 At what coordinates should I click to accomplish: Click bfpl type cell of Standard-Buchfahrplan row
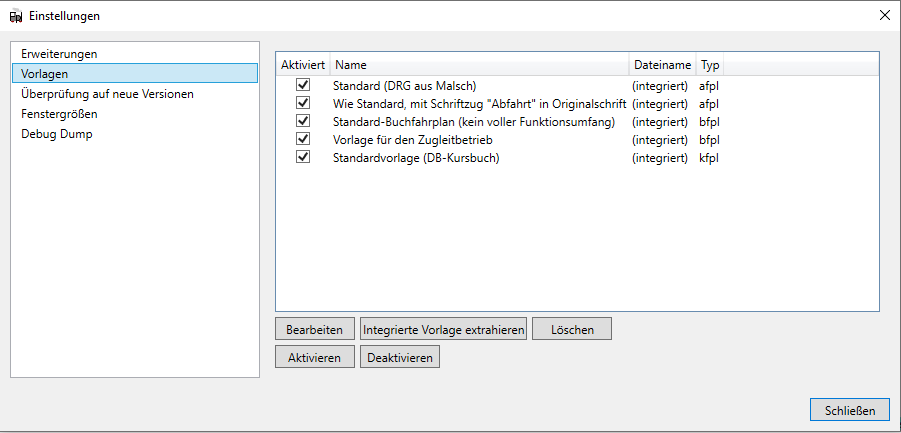[x=710, y=122]
